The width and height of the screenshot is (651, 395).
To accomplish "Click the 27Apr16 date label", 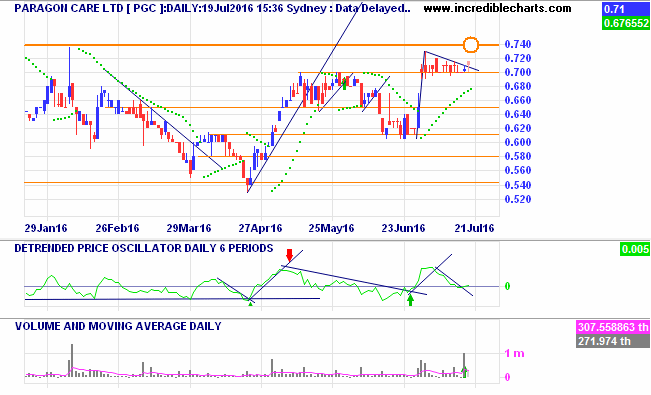I will [260, 228].
